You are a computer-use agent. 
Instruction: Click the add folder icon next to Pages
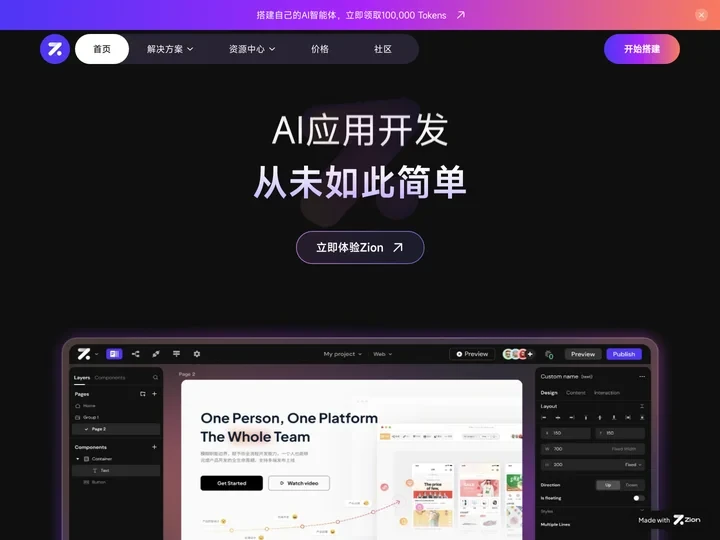tap(143, 394)
